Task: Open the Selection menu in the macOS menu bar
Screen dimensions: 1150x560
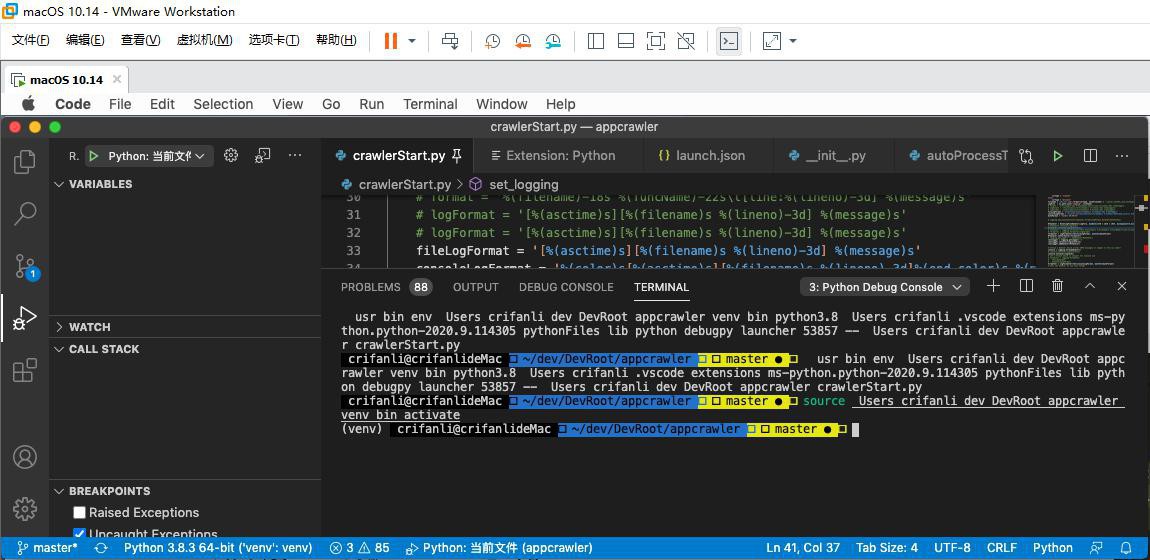Action: (x=223, y=104)
